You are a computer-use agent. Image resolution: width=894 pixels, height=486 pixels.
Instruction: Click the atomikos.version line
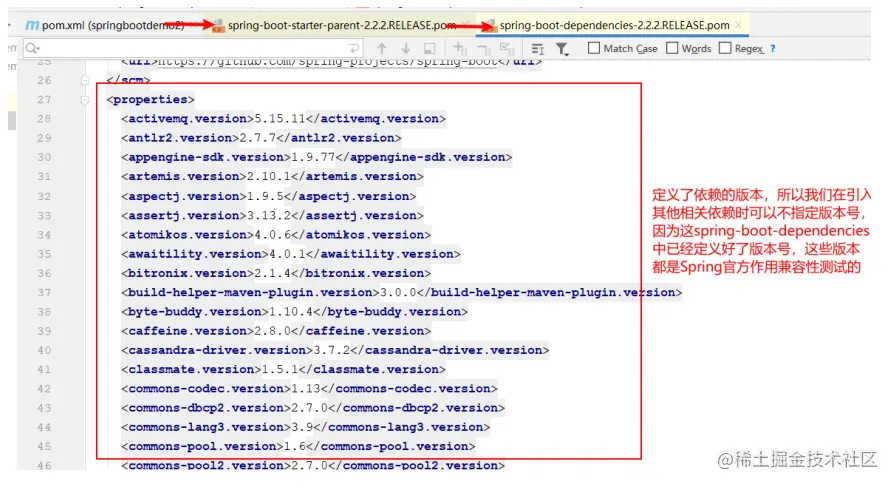(276, 234)
